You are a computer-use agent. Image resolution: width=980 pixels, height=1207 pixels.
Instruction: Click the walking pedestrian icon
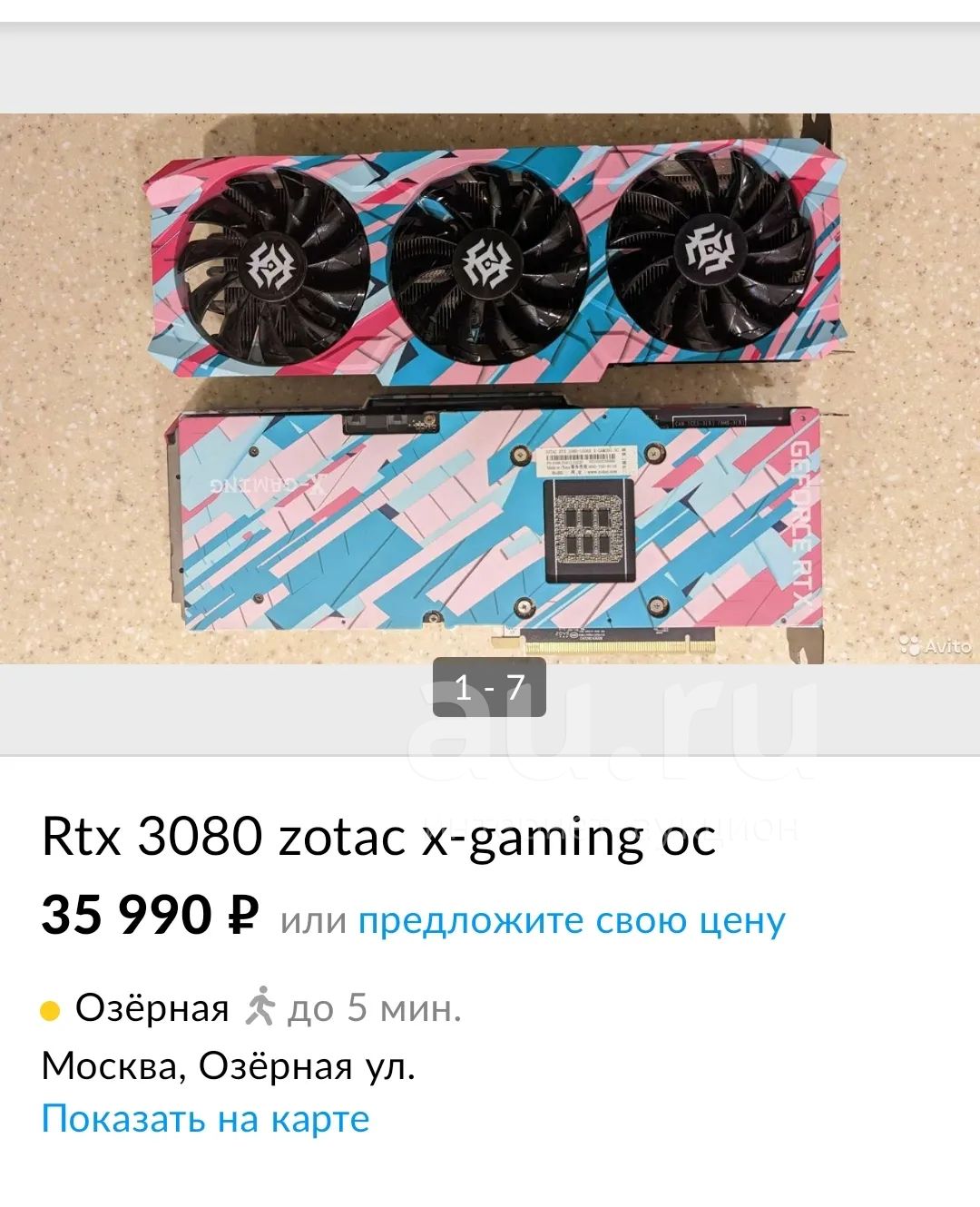[x=260, y=1006]
